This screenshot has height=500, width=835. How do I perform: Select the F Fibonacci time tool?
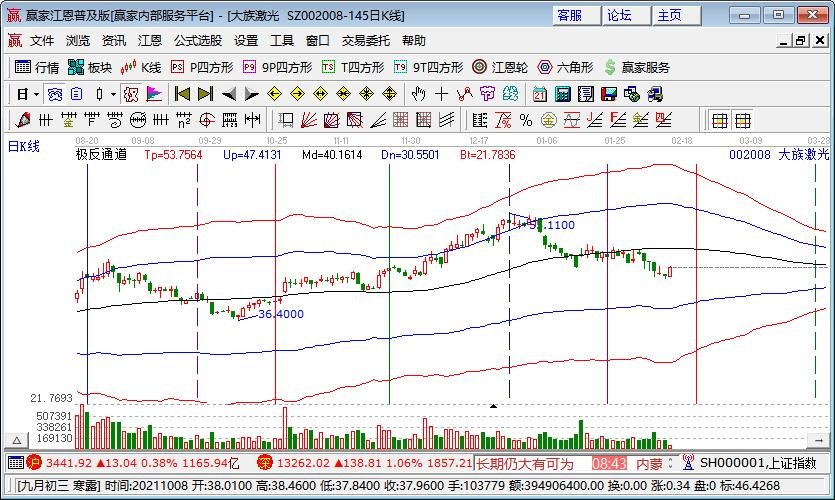(x=92, y=120)
